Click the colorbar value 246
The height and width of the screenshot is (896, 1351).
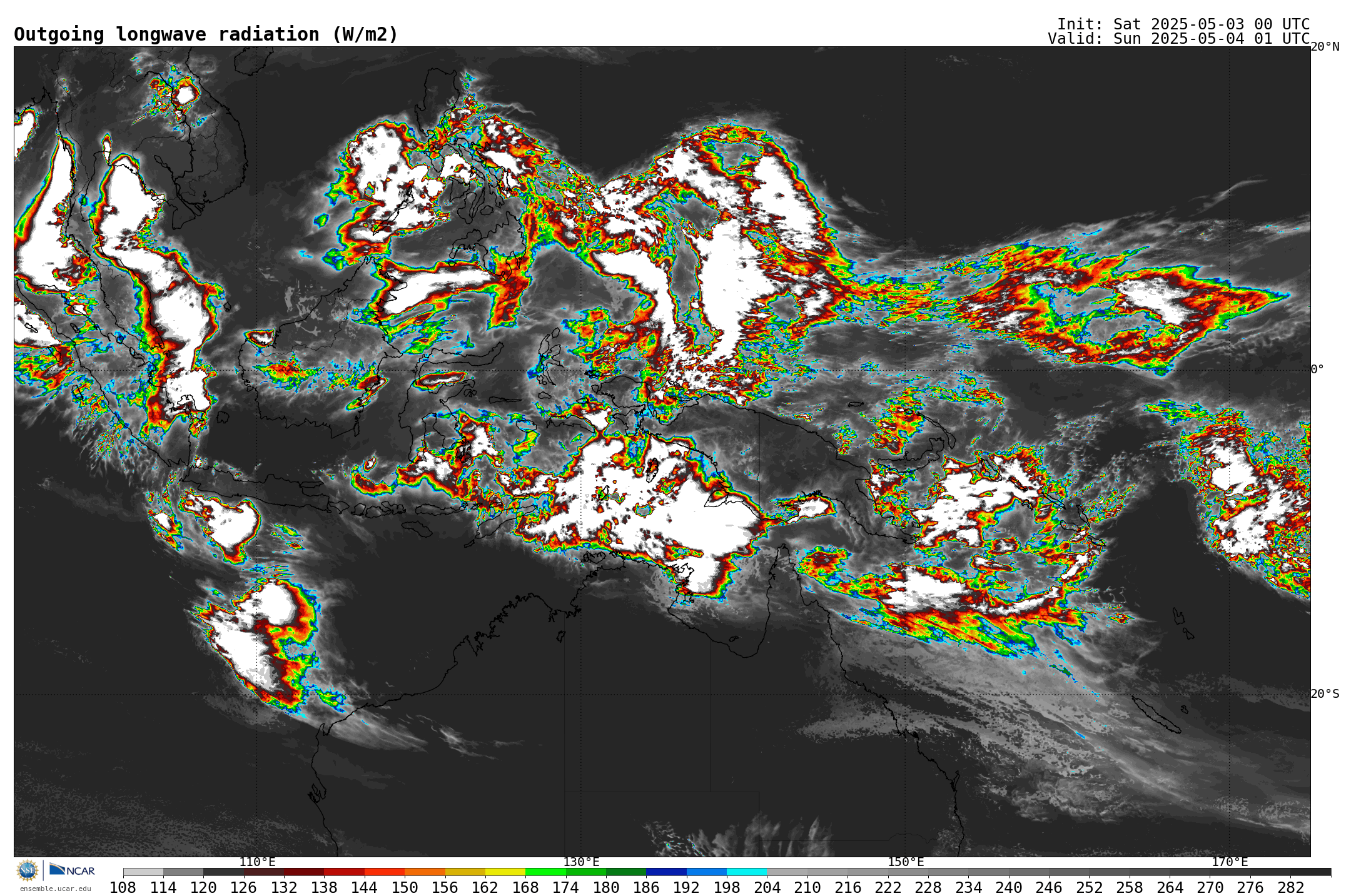pos(1049,888)
